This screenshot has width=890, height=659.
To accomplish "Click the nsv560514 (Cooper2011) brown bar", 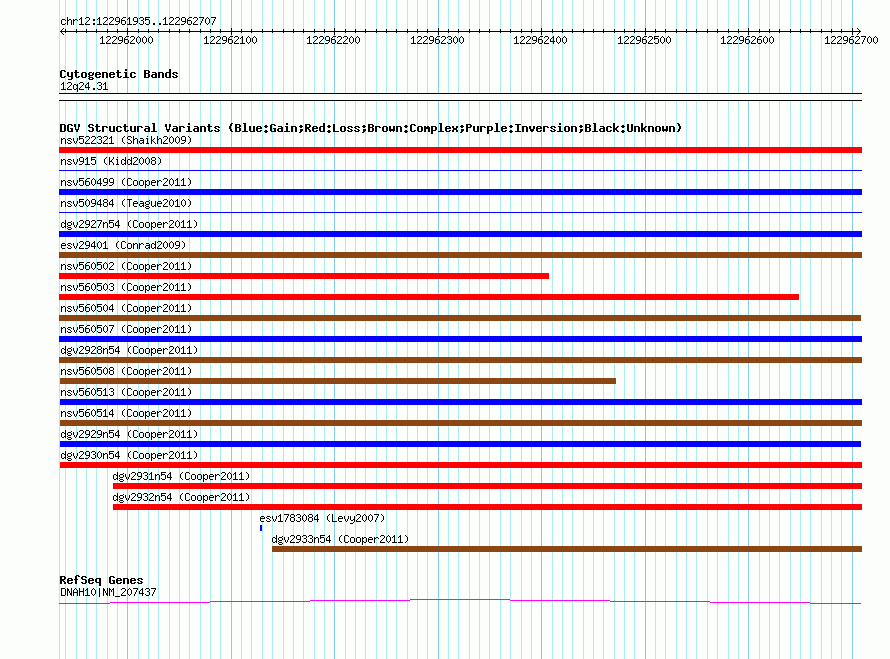I will coord(460,423).
